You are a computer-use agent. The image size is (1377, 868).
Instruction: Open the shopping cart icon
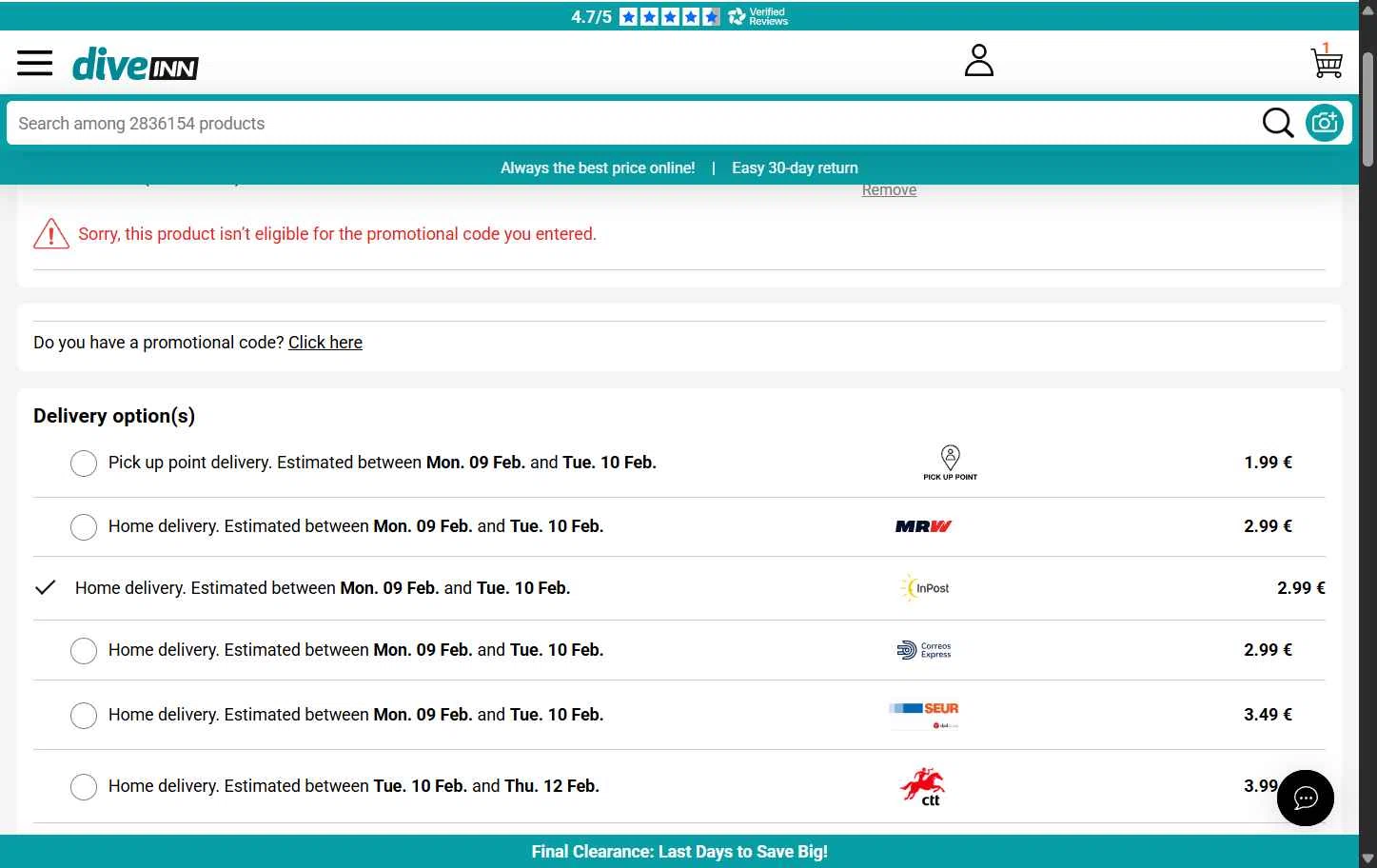tap(1327, 61)
